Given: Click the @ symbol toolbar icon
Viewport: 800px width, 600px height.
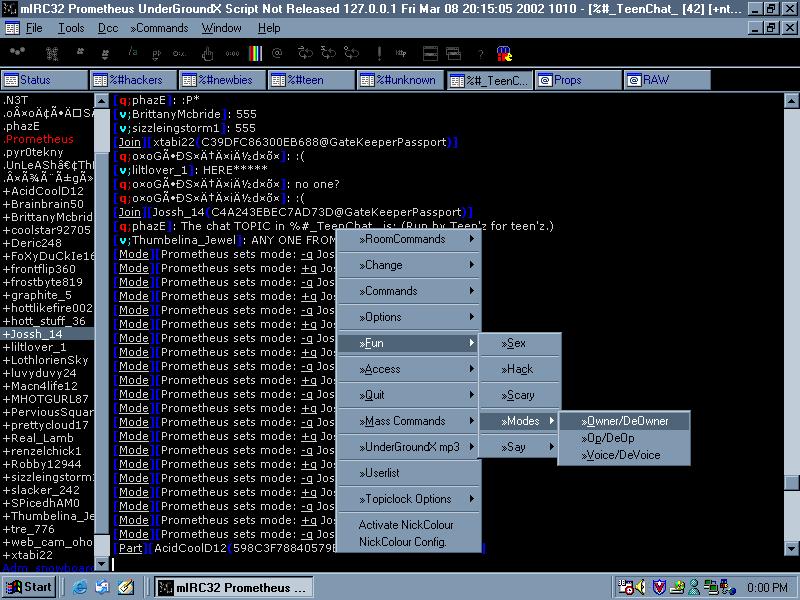Looking at the screenshot, I should 277,53.
